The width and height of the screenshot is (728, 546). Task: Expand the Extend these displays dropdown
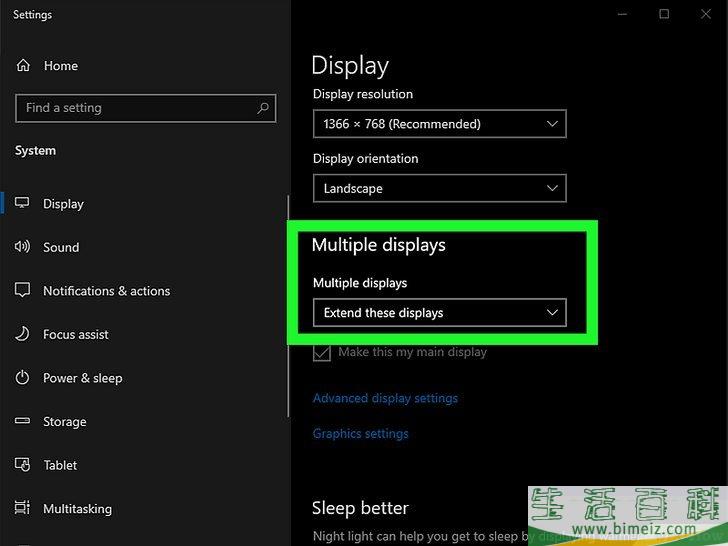tap(440, 312)
